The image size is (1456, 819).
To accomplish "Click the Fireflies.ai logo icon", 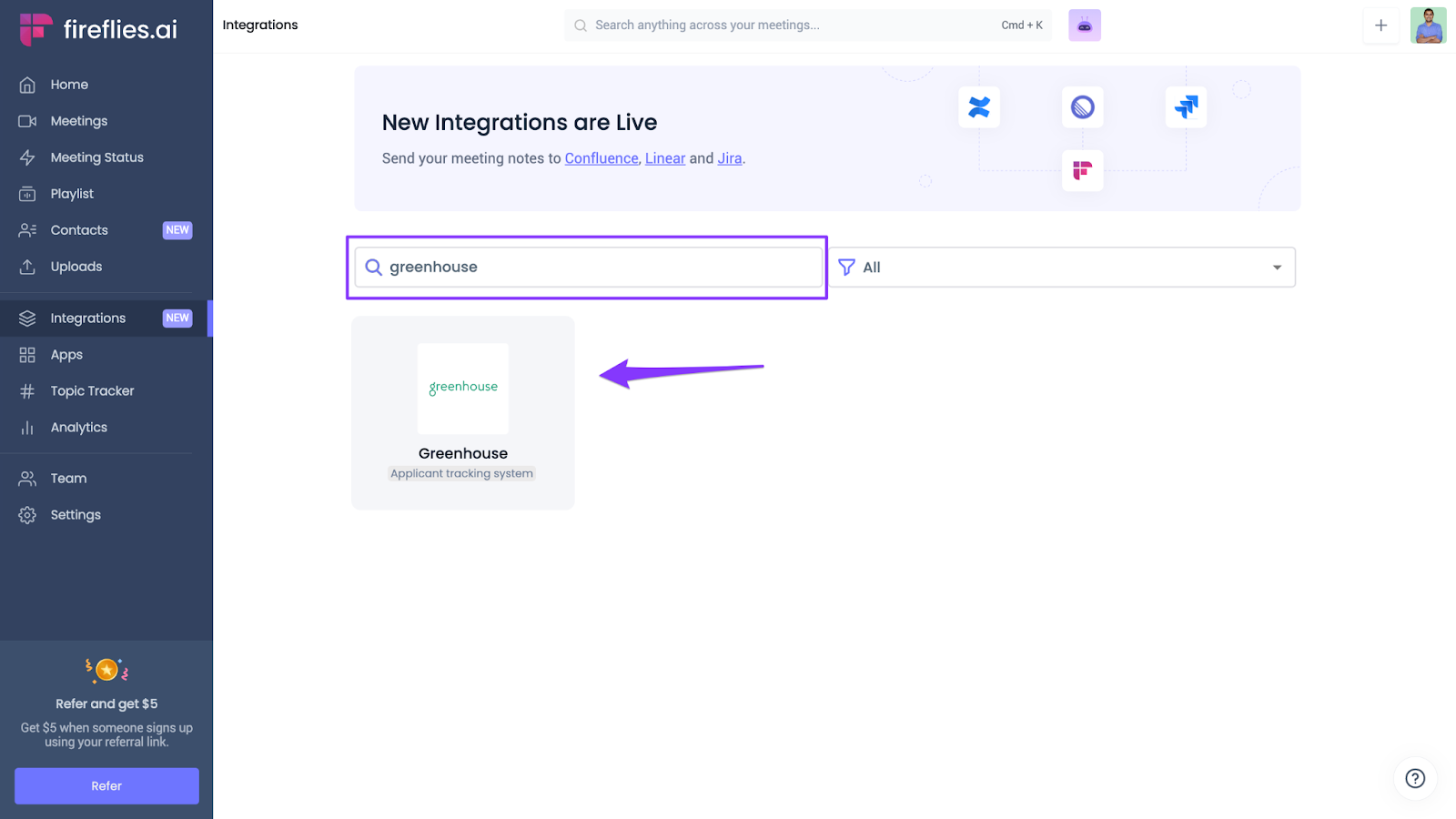I will 35,29.
